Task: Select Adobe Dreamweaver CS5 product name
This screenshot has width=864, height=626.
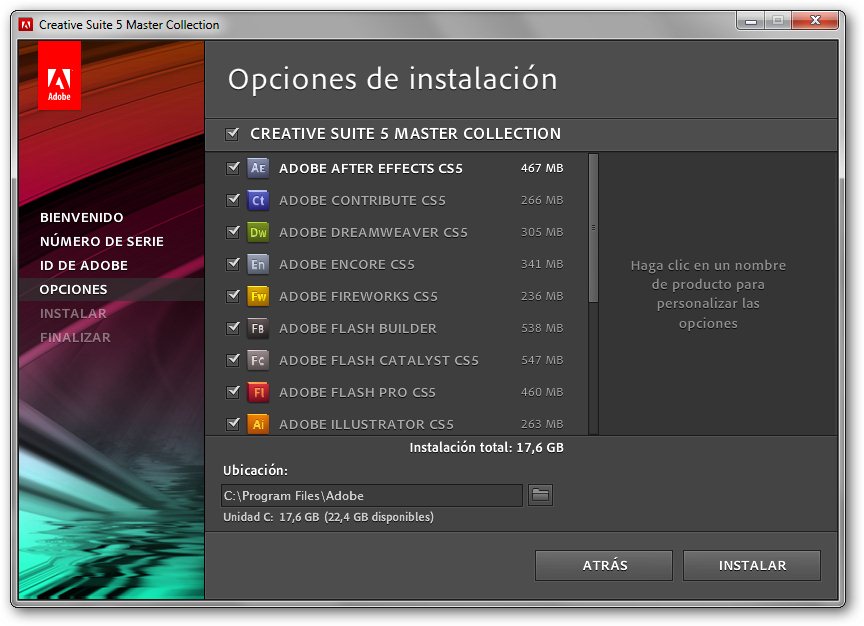Action: click(373, 232)
